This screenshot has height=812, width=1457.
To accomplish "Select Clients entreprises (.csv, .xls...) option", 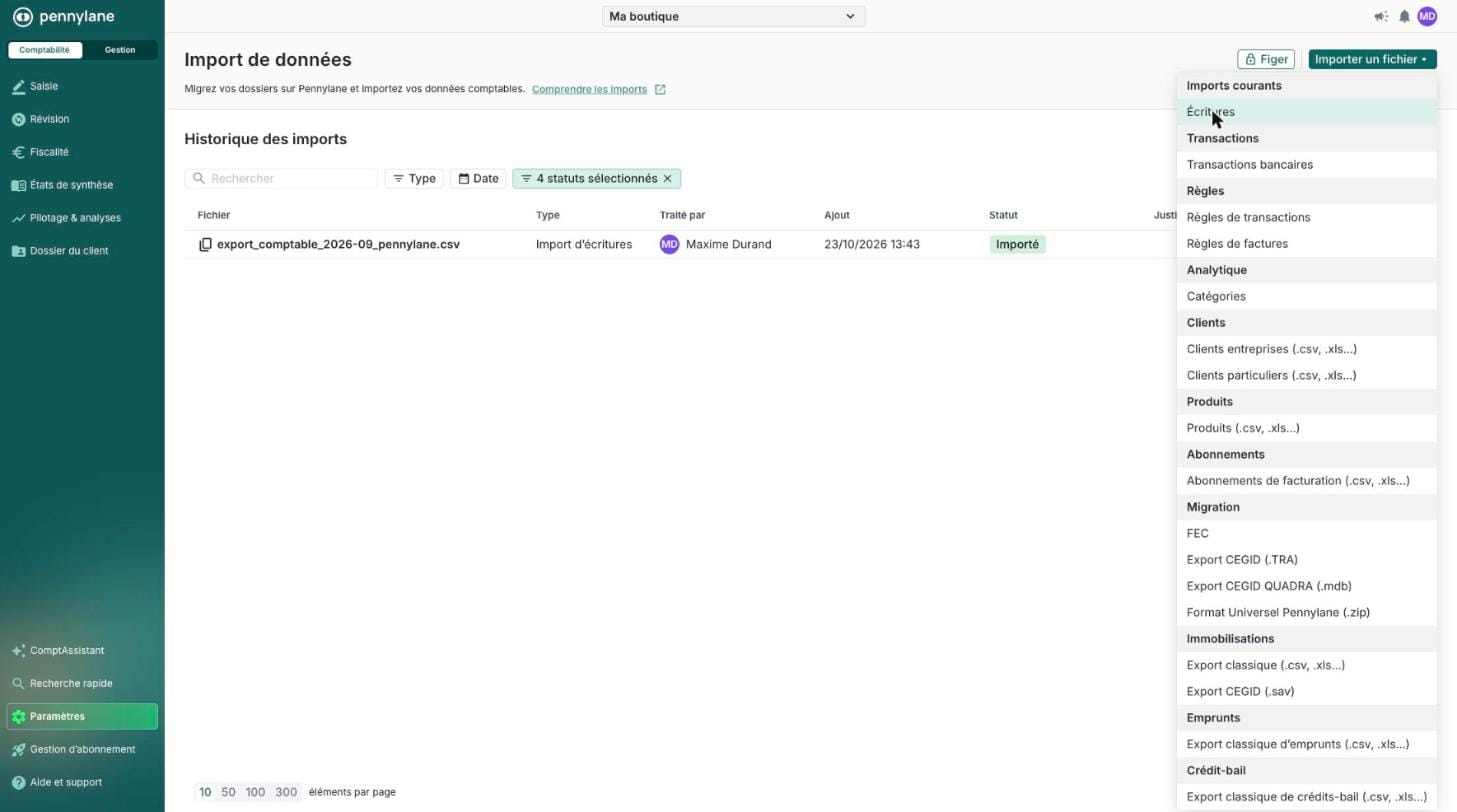I will point(1306,349).
